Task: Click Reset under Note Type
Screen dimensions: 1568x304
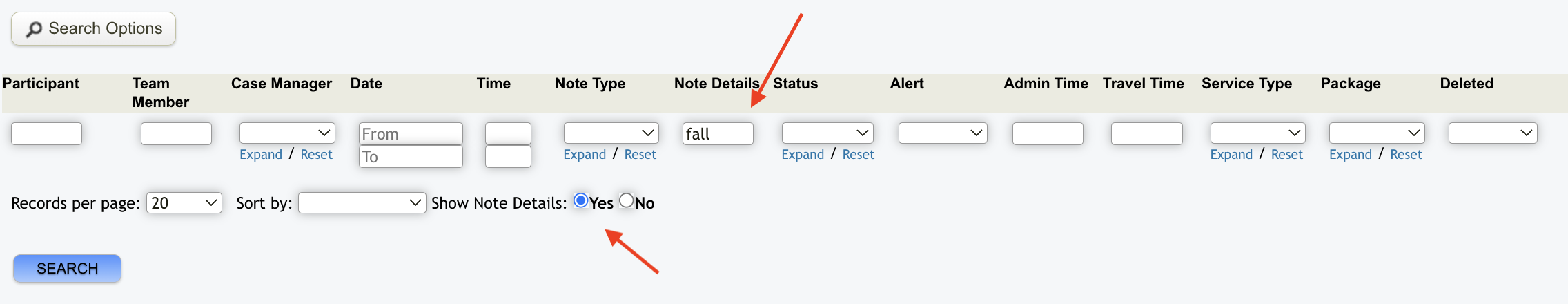Action: click(640, 155)
